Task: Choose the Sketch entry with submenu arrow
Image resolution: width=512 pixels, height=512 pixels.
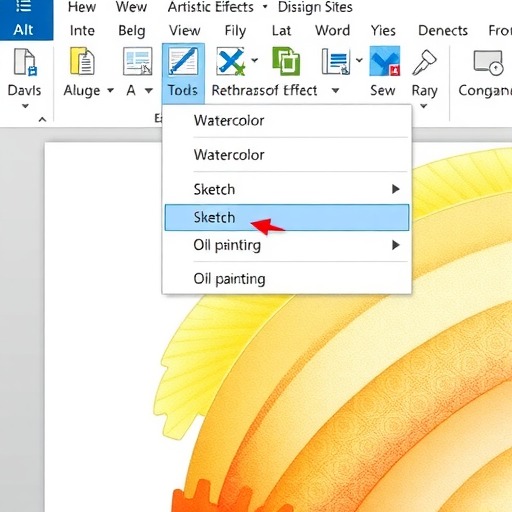Action: click(287, 189)
